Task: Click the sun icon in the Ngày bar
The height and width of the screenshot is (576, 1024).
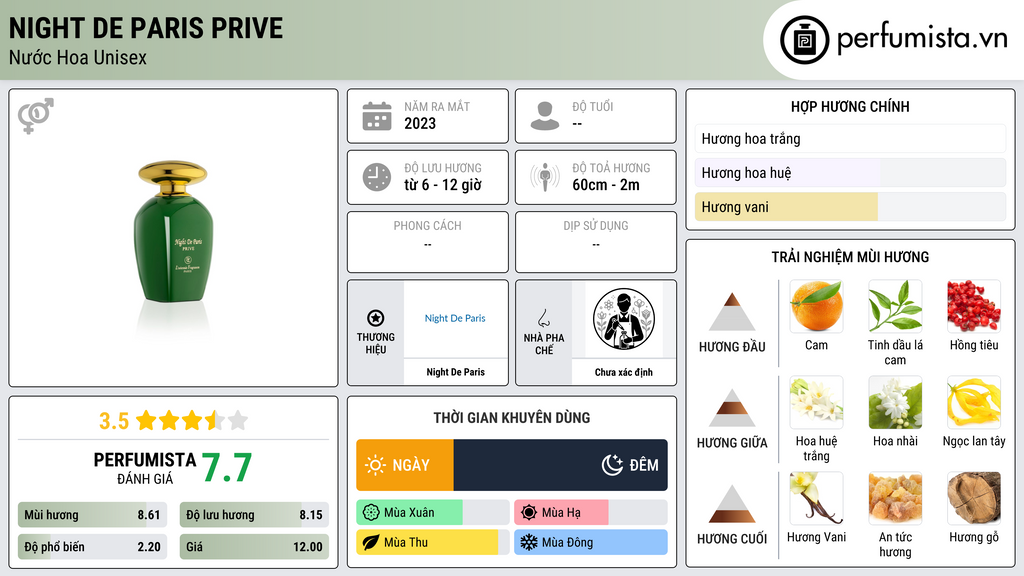Action: pyautogui.click(x=376, y=465)
